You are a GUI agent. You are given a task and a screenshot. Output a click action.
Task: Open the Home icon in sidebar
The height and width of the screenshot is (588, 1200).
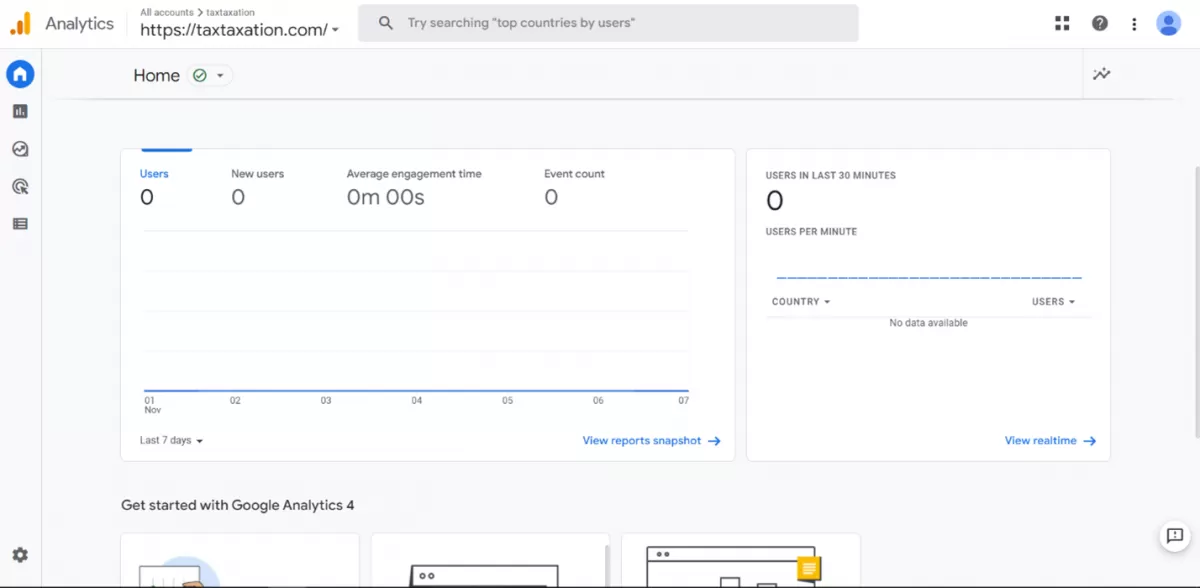pos(20,74)
